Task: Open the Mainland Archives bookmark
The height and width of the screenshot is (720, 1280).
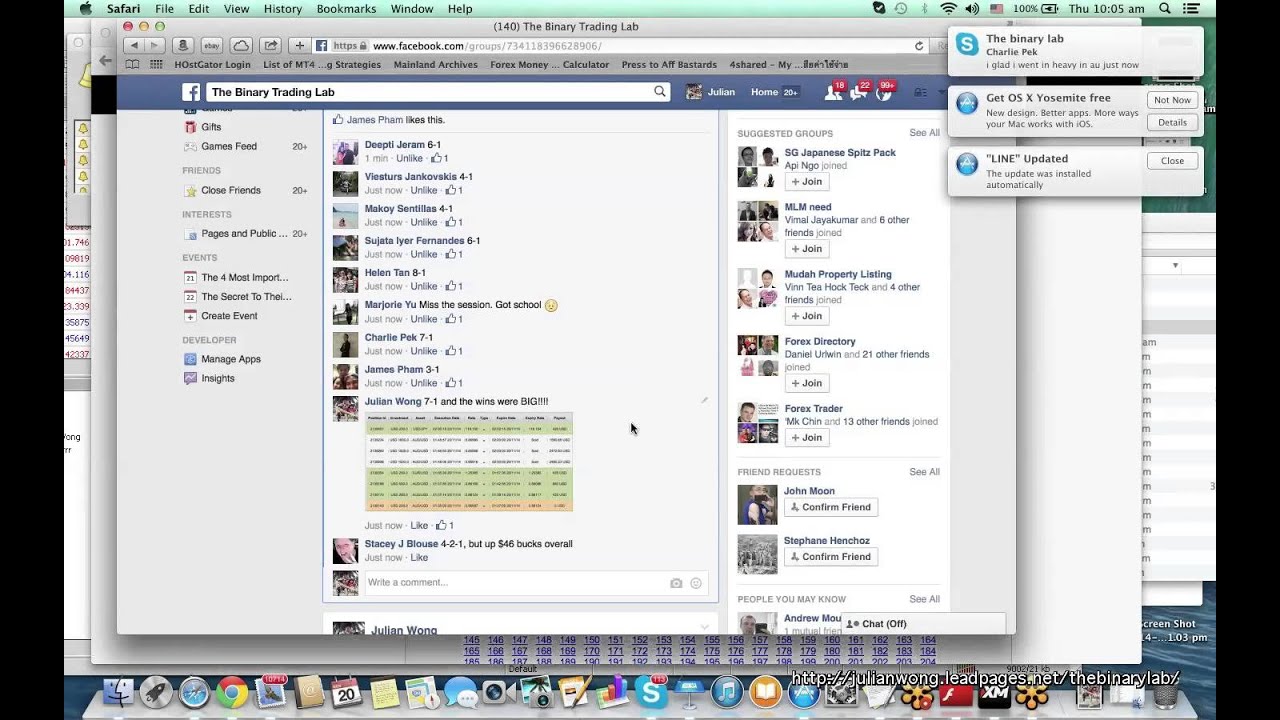Action: click(x=435, y=64)
